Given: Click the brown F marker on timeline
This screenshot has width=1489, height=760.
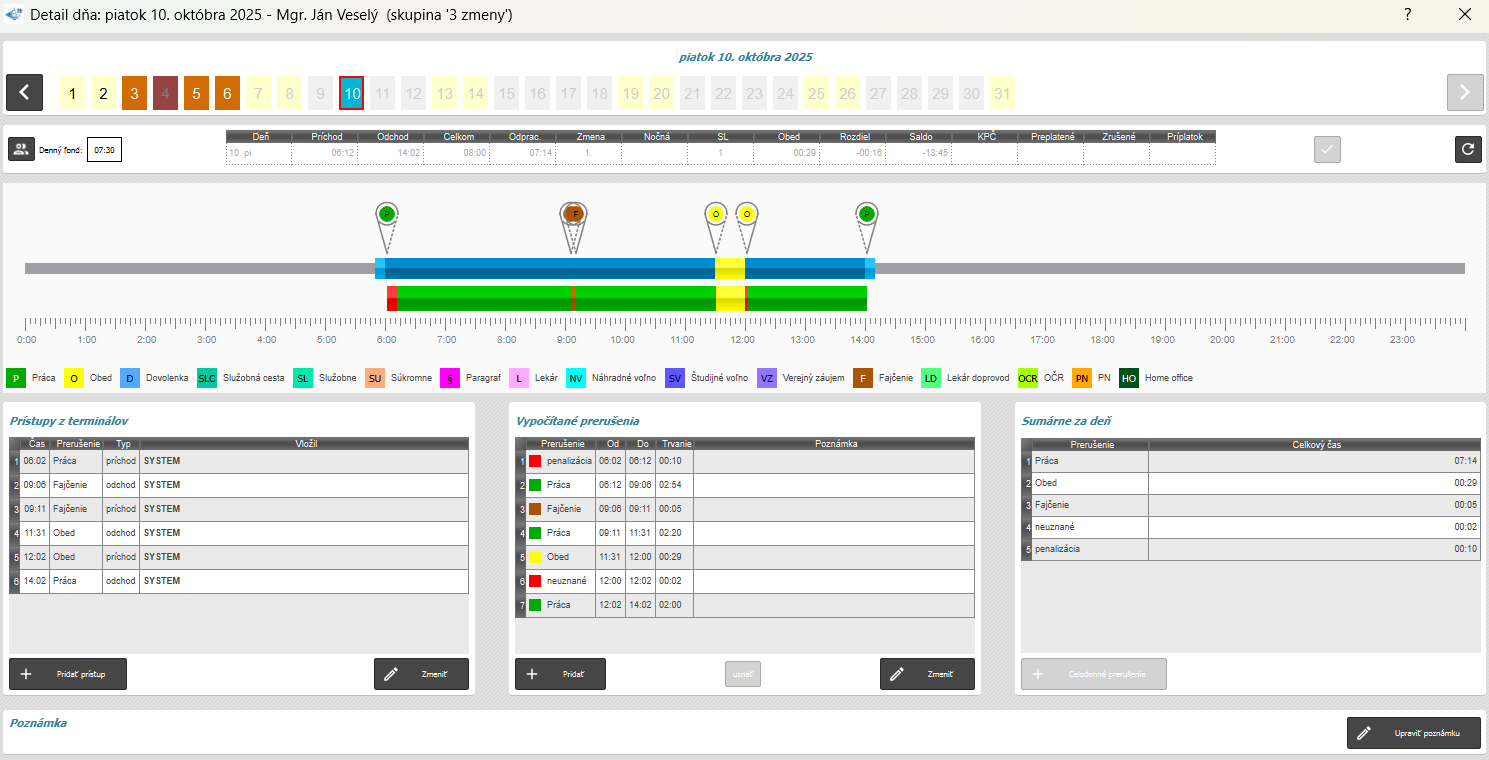Looking at the screenshot, I should [x=573, y=214].
